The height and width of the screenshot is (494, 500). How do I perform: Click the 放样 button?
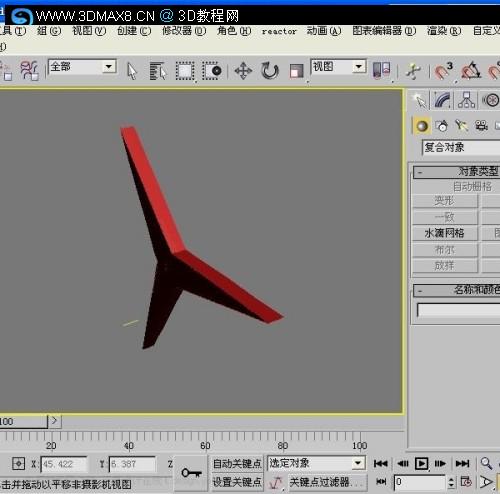coord(445,266)
